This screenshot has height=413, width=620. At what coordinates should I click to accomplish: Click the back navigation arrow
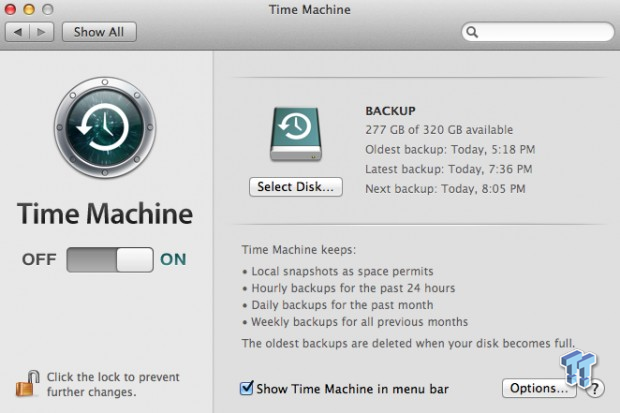17,32
